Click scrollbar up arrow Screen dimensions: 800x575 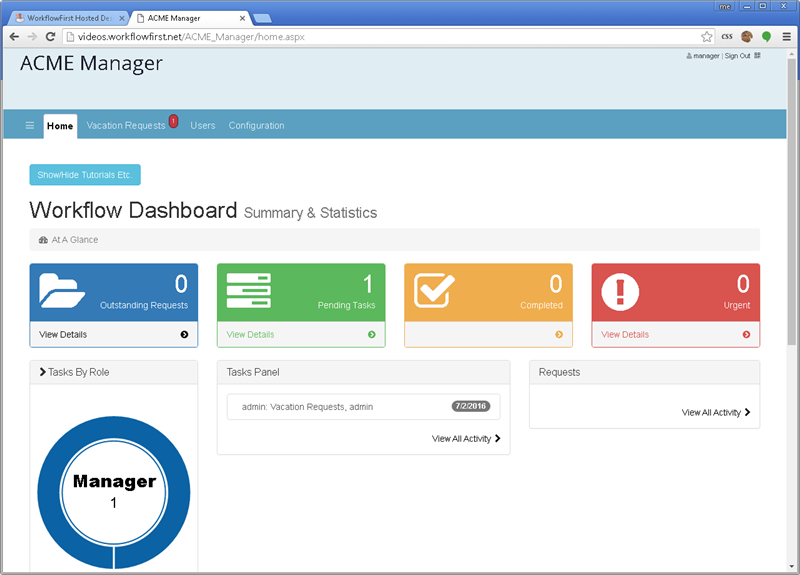pyautogui.click(x=792, y=54)
